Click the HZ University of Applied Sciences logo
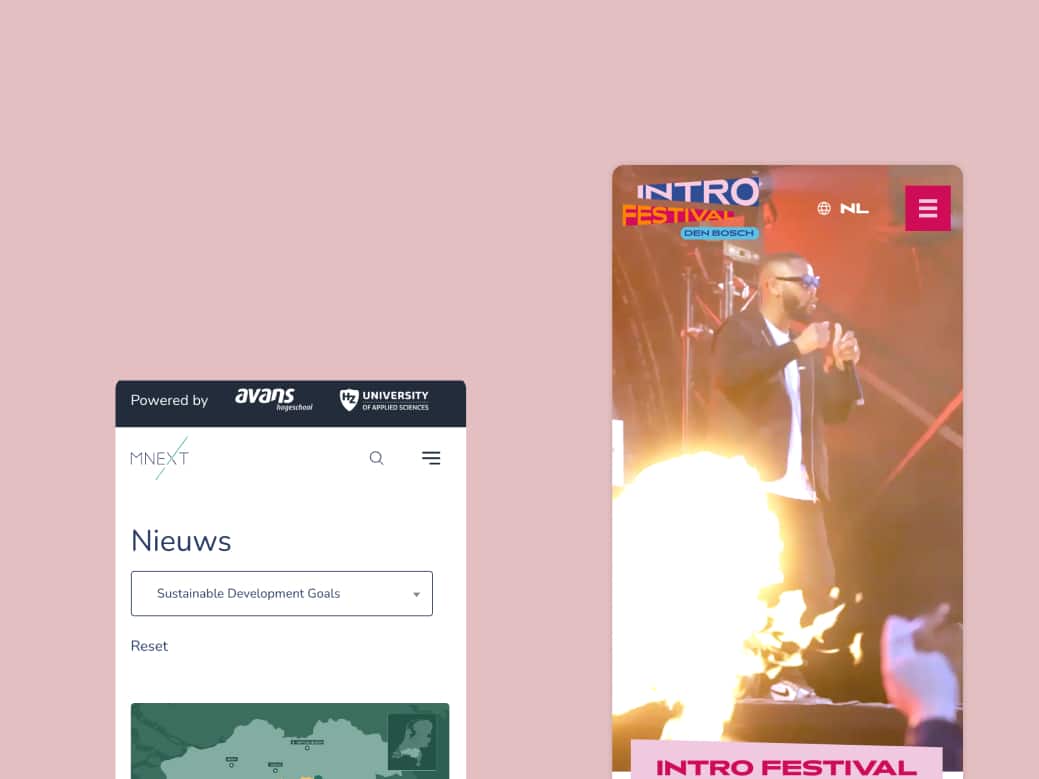This screenshot has height=779, width=1039. tap(384, 400)
